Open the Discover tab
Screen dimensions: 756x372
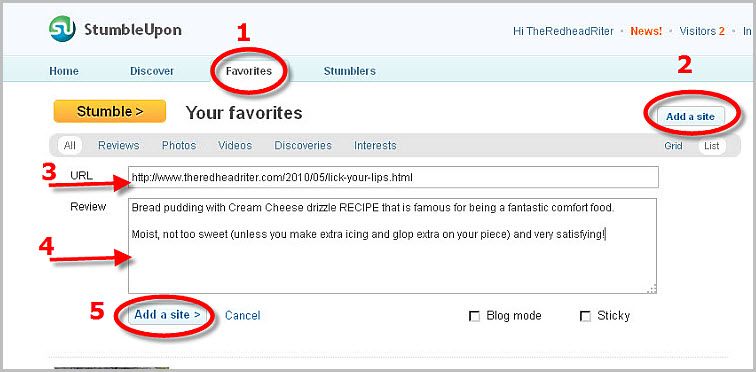152,71
